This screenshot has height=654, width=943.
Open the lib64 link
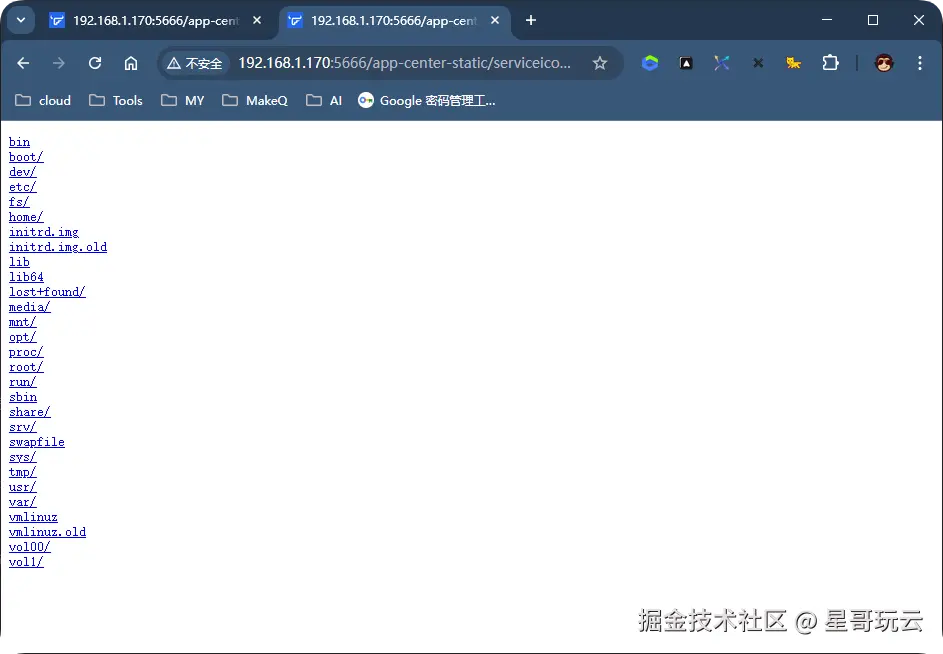[x=26, y=277]
